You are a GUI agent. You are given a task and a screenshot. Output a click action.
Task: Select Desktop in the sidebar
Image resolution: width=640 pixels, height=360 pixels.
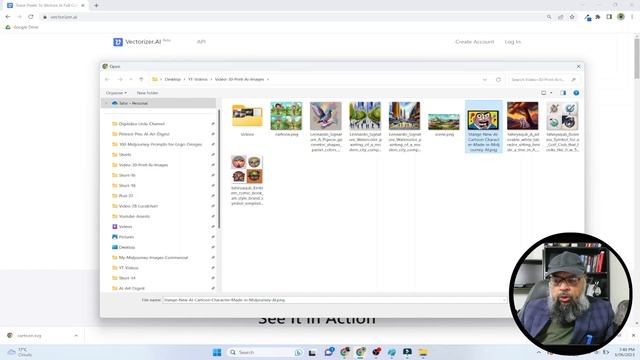pyautogui.click(x=127, y=247)
